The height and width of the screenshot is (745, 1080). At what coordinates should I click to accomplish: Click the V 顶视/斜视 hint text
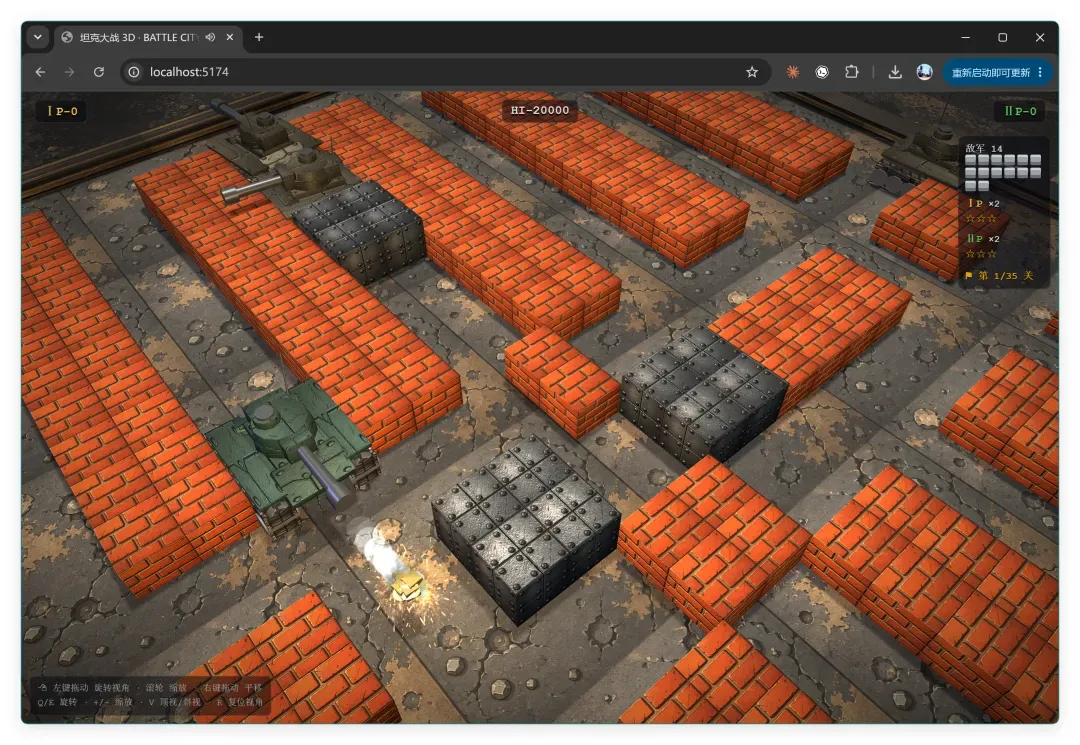point(175,702)
